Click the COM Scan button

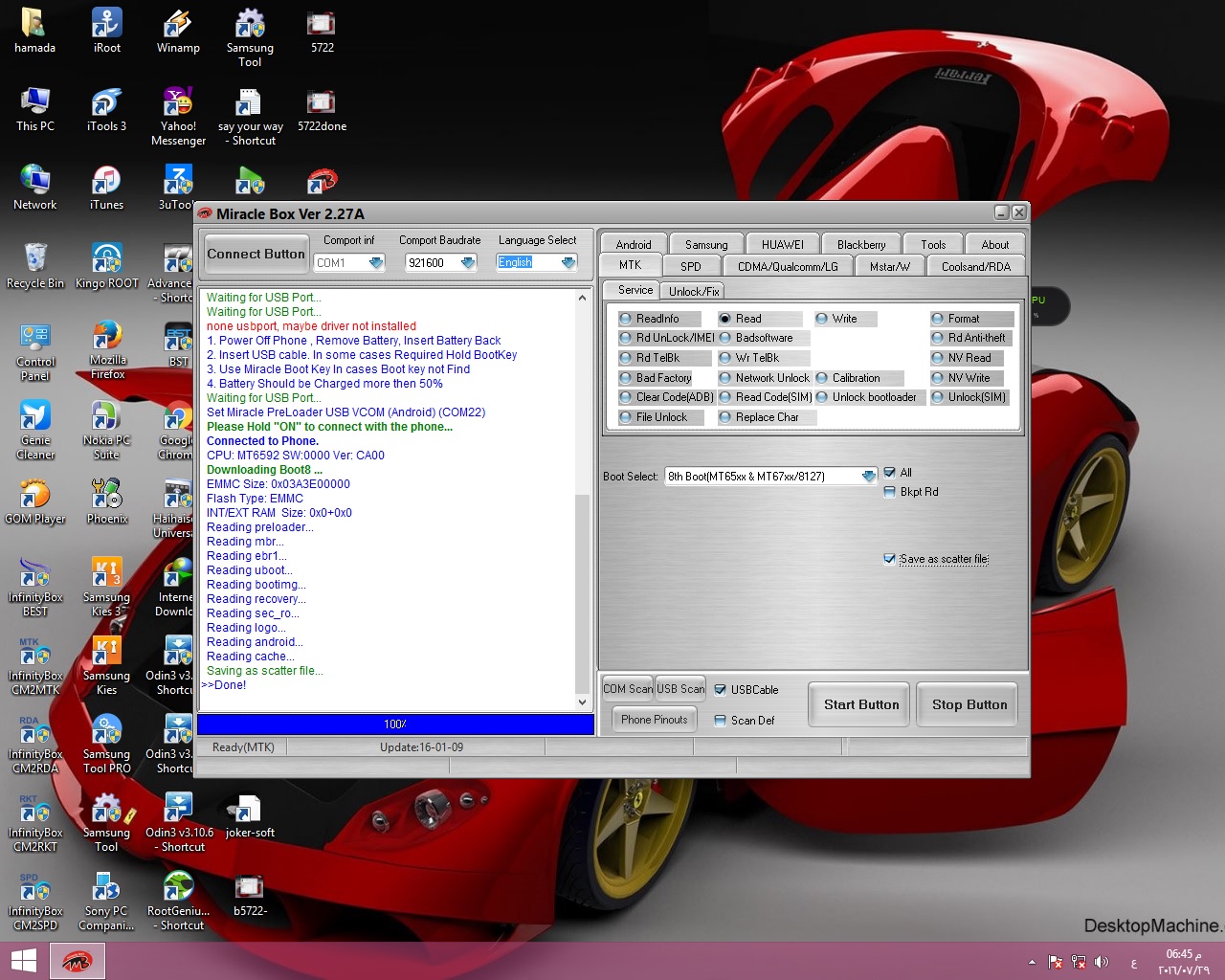(x=628, y=689)
